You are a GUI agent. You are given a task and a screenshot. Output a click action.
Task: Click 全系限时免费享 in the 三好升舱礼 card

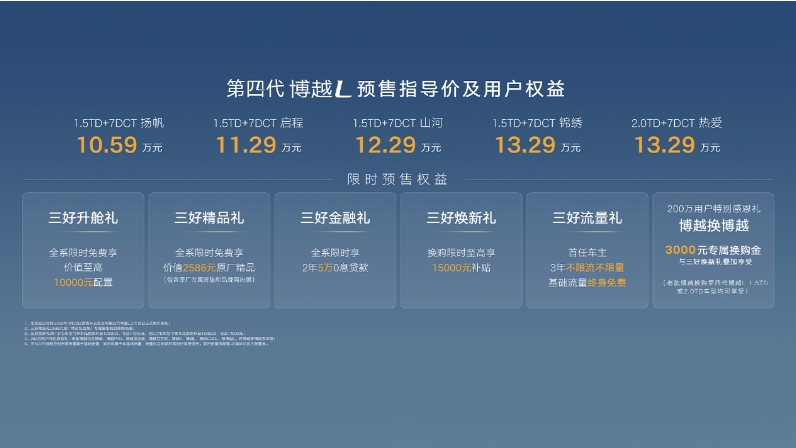tap(83, 252)
